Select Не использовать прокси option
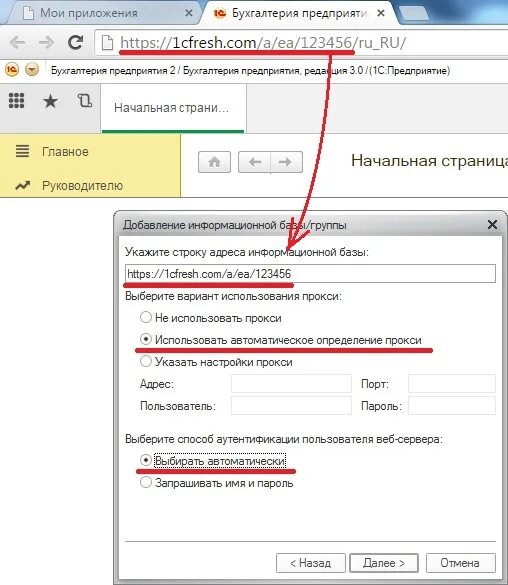The height and width of the screenshot is (585, 508). pyautogui.click(x=211, y=318)
